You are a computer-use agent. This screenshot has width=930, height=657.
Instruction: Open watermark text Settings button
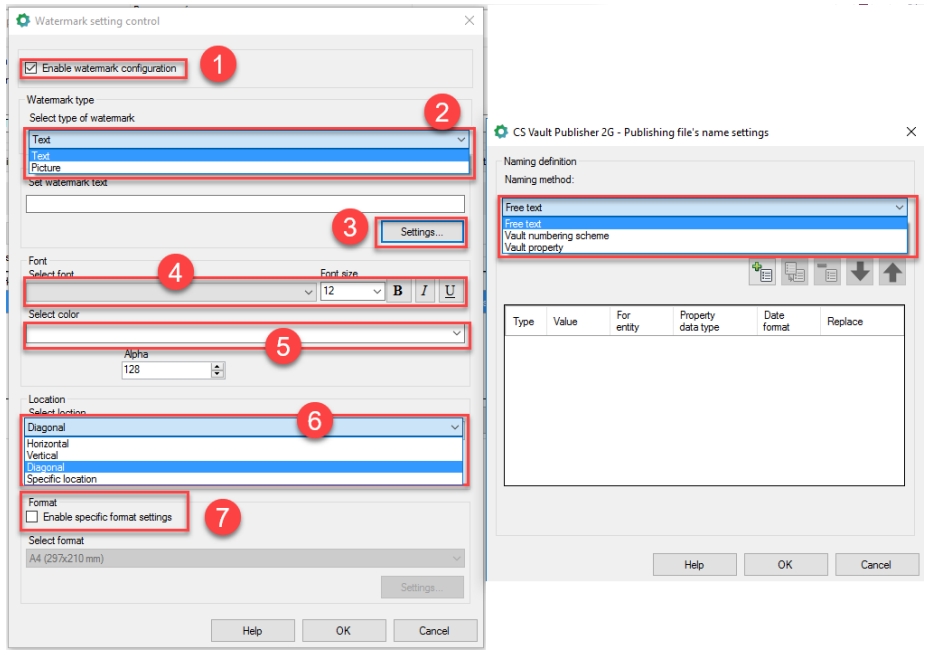pyautogui.click(x=420, y=232)
